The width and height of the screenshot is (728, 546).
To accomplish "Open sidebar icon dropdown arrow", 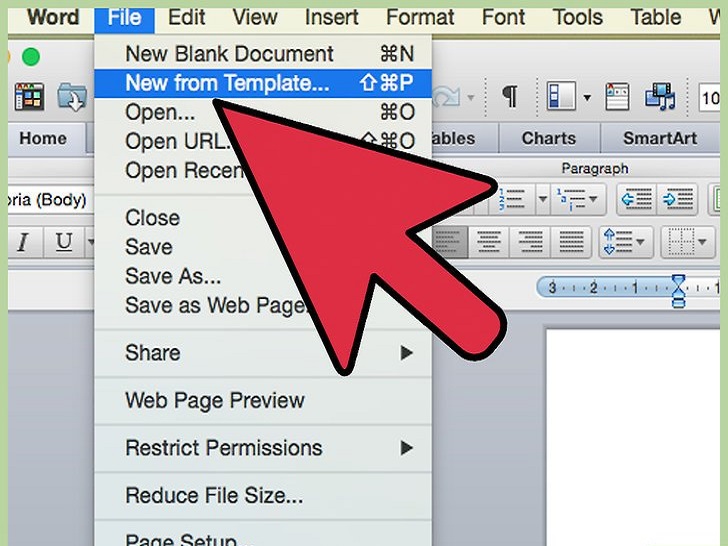I will tap(587, 98).
